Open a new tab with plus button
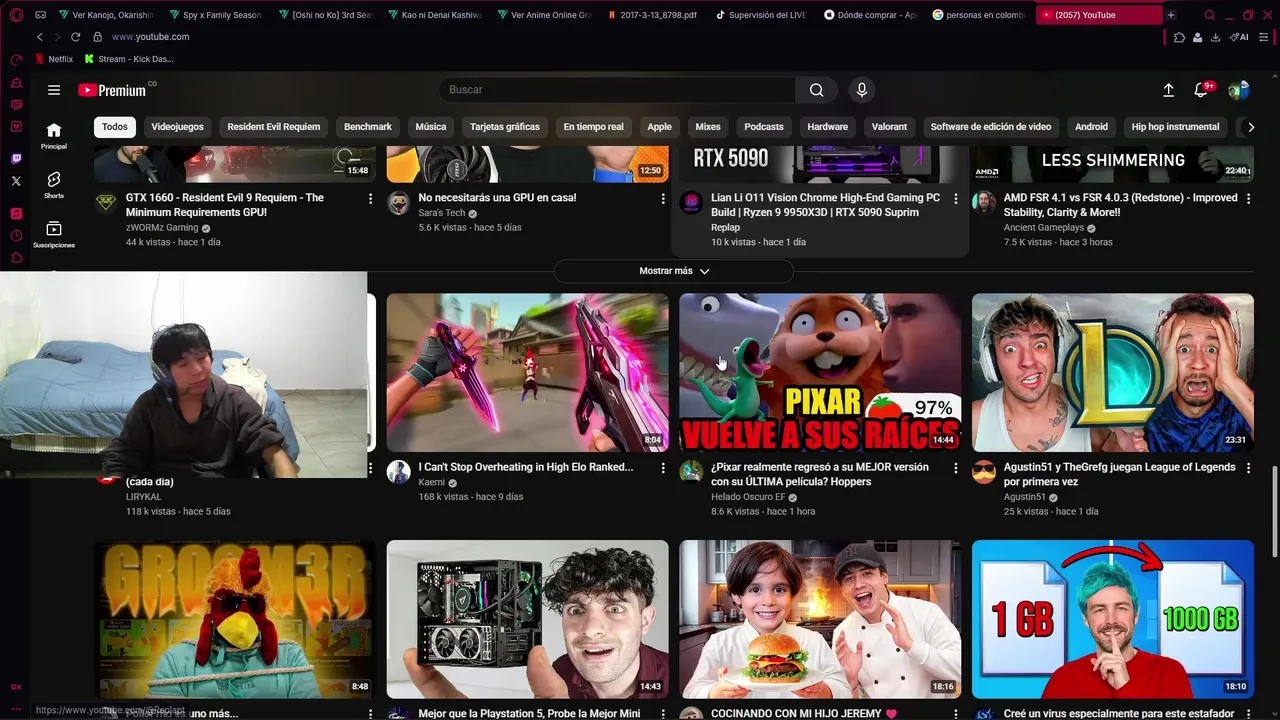 tap(1171, 15)
